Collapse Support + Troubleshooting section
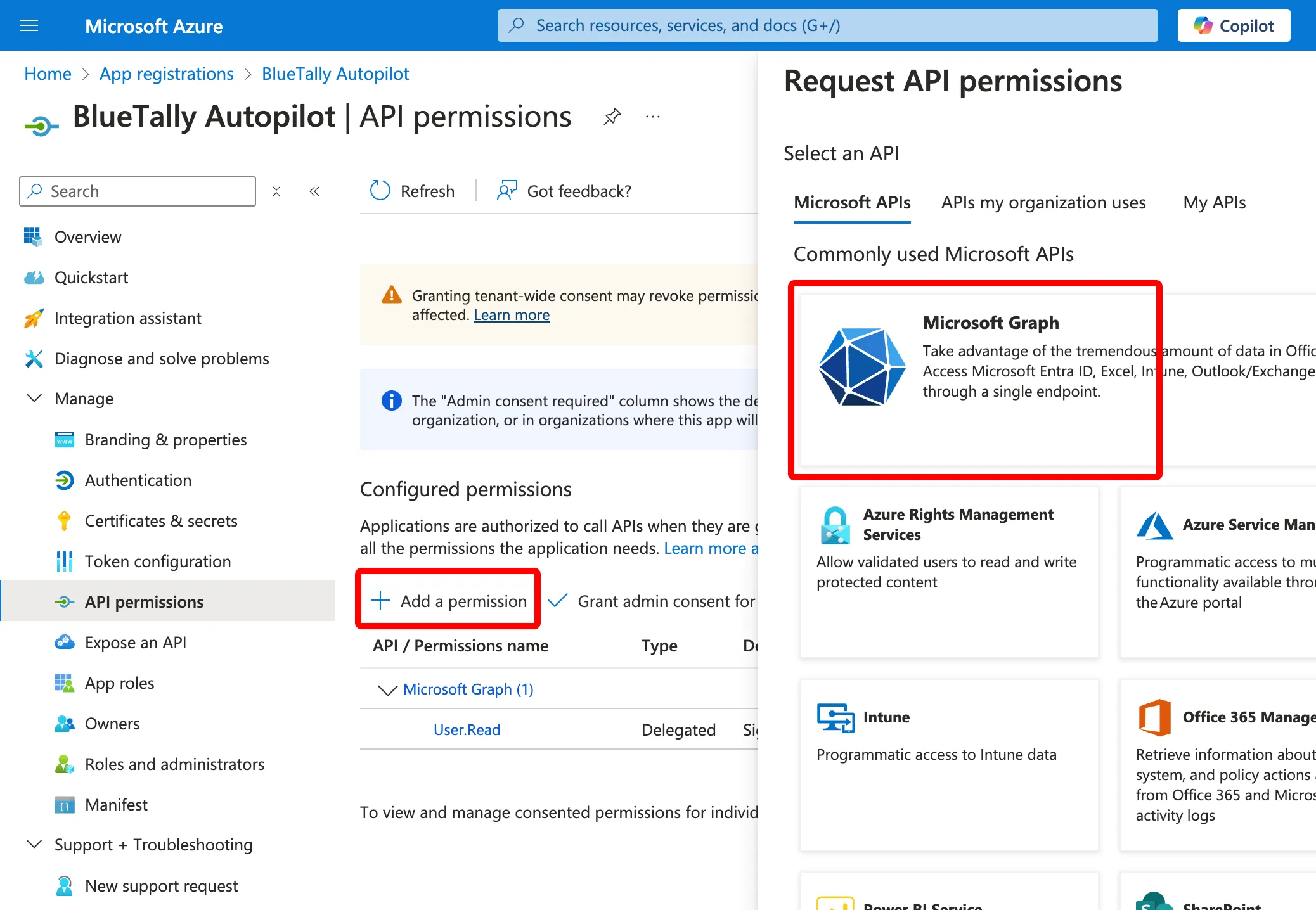This screenshot has height=910, width=1316. [34, 845]
